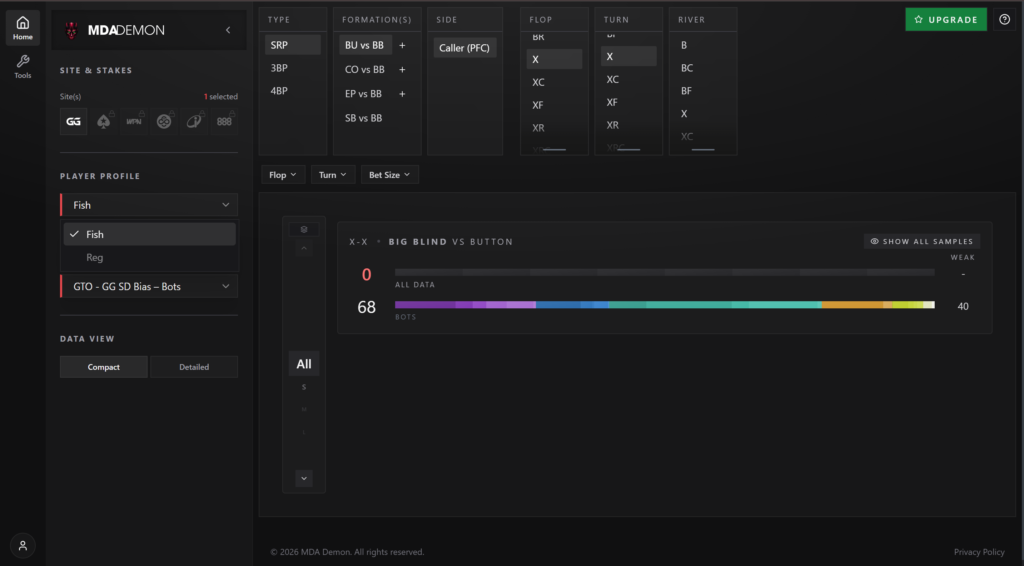Screen dimensions: 1024x566
Task: Click the teal segment of the Bots bar
Action: click(715, 305)
